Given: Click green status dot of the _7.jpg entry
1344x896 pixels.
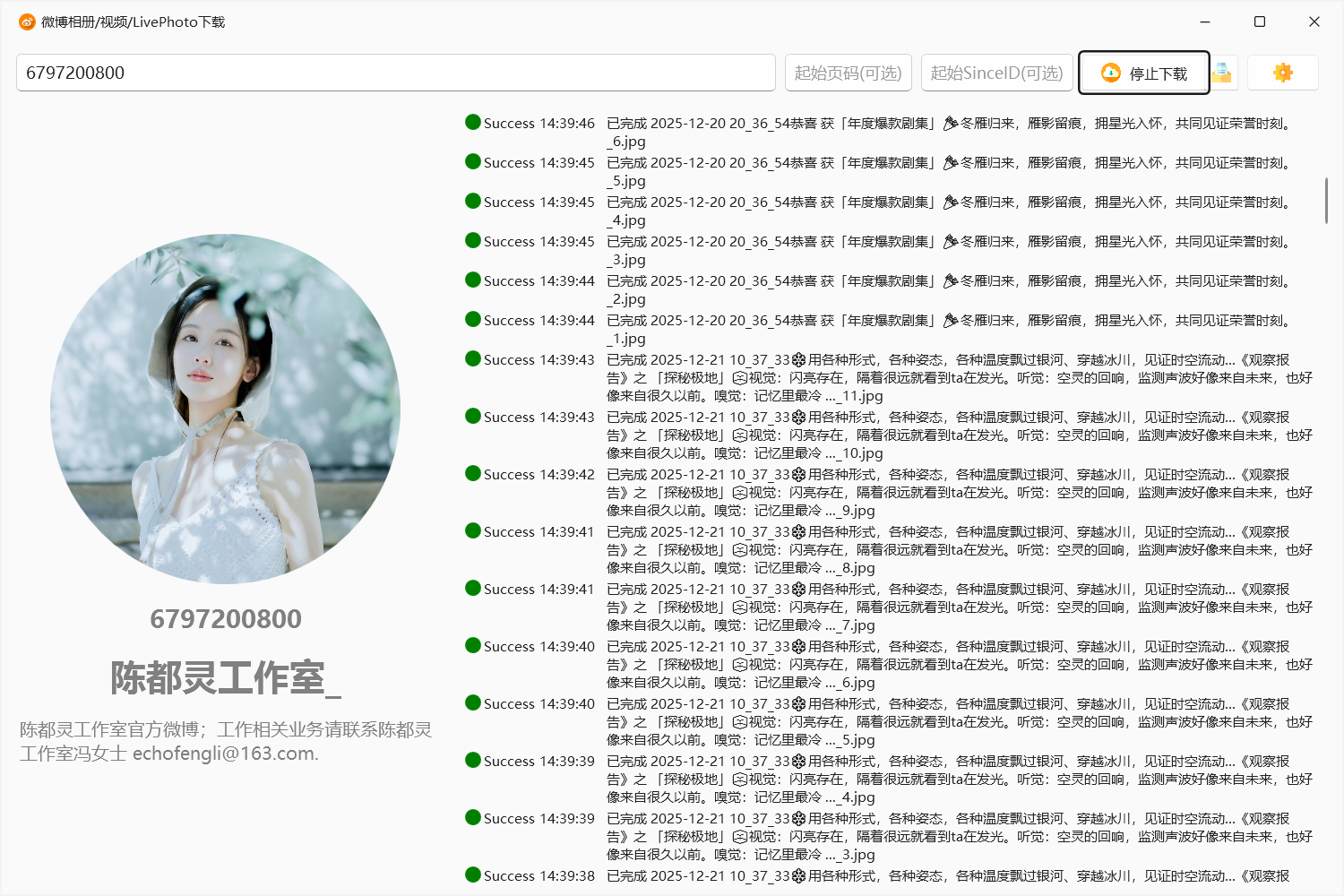Looking at the screenshot, I should click(x=473, y=588).
